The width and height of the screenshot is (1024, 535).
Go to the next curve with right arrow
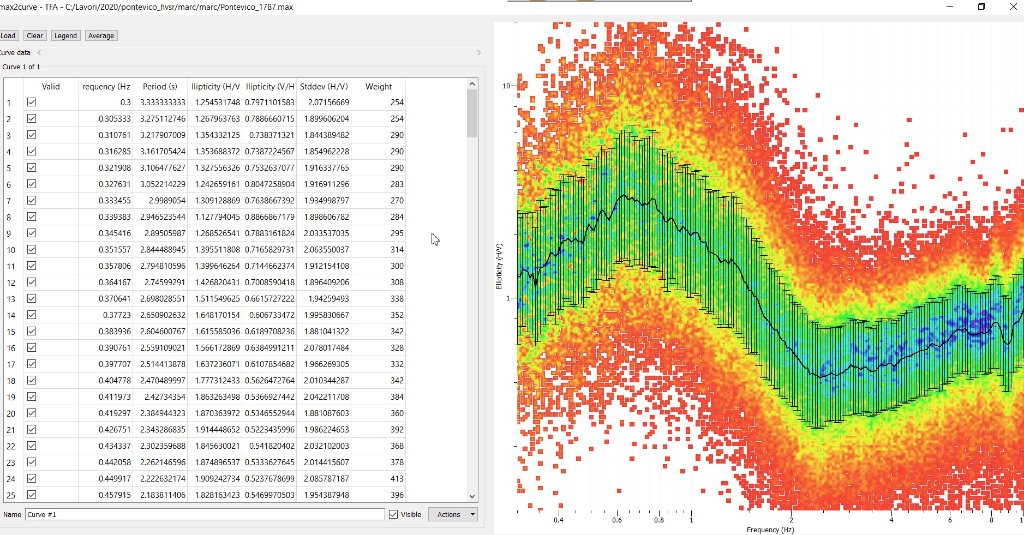pyautogui.click(x=479, y=52)
